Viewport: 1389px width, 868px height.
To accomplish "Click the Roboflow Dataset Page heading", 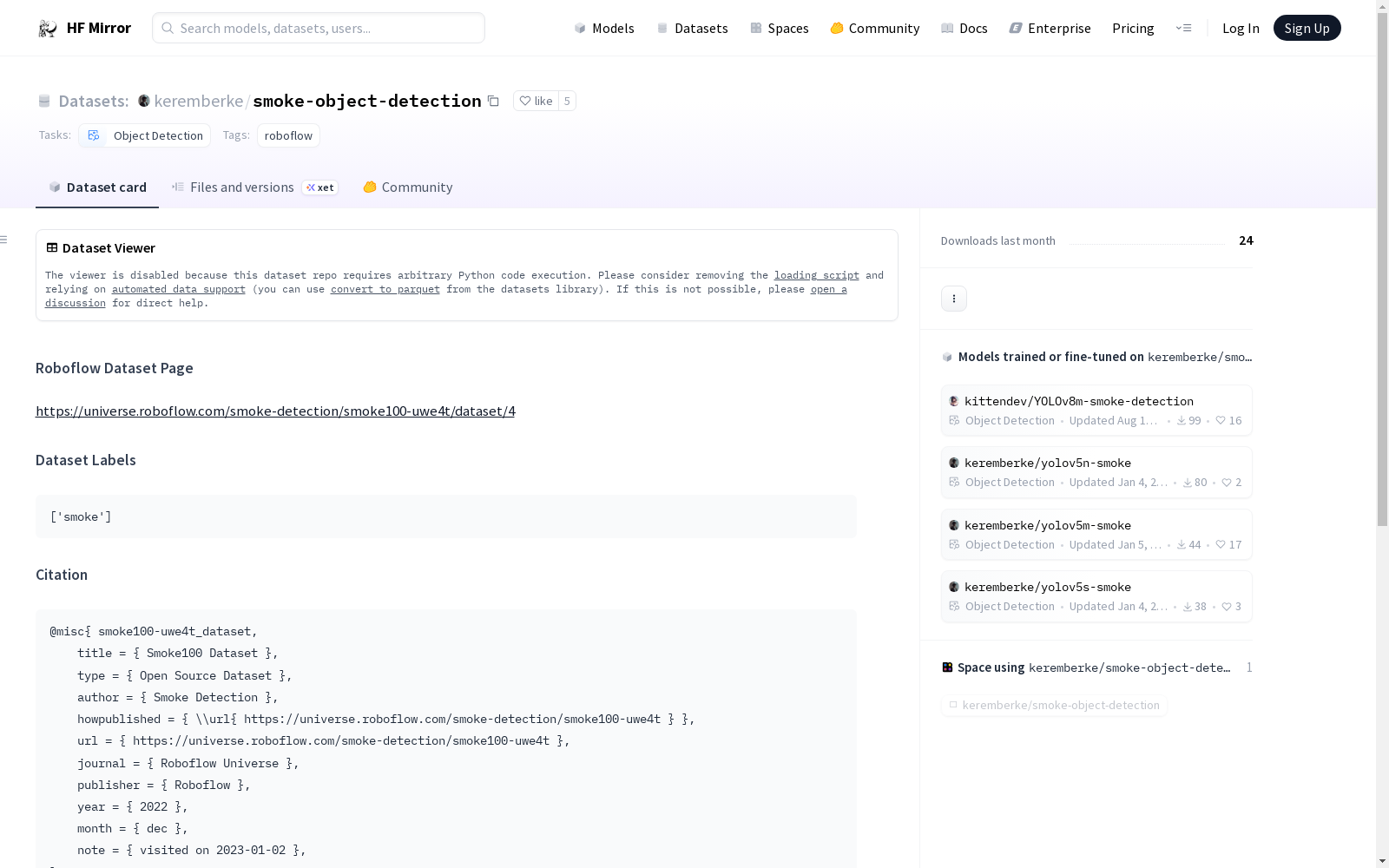I will (115, 368).
